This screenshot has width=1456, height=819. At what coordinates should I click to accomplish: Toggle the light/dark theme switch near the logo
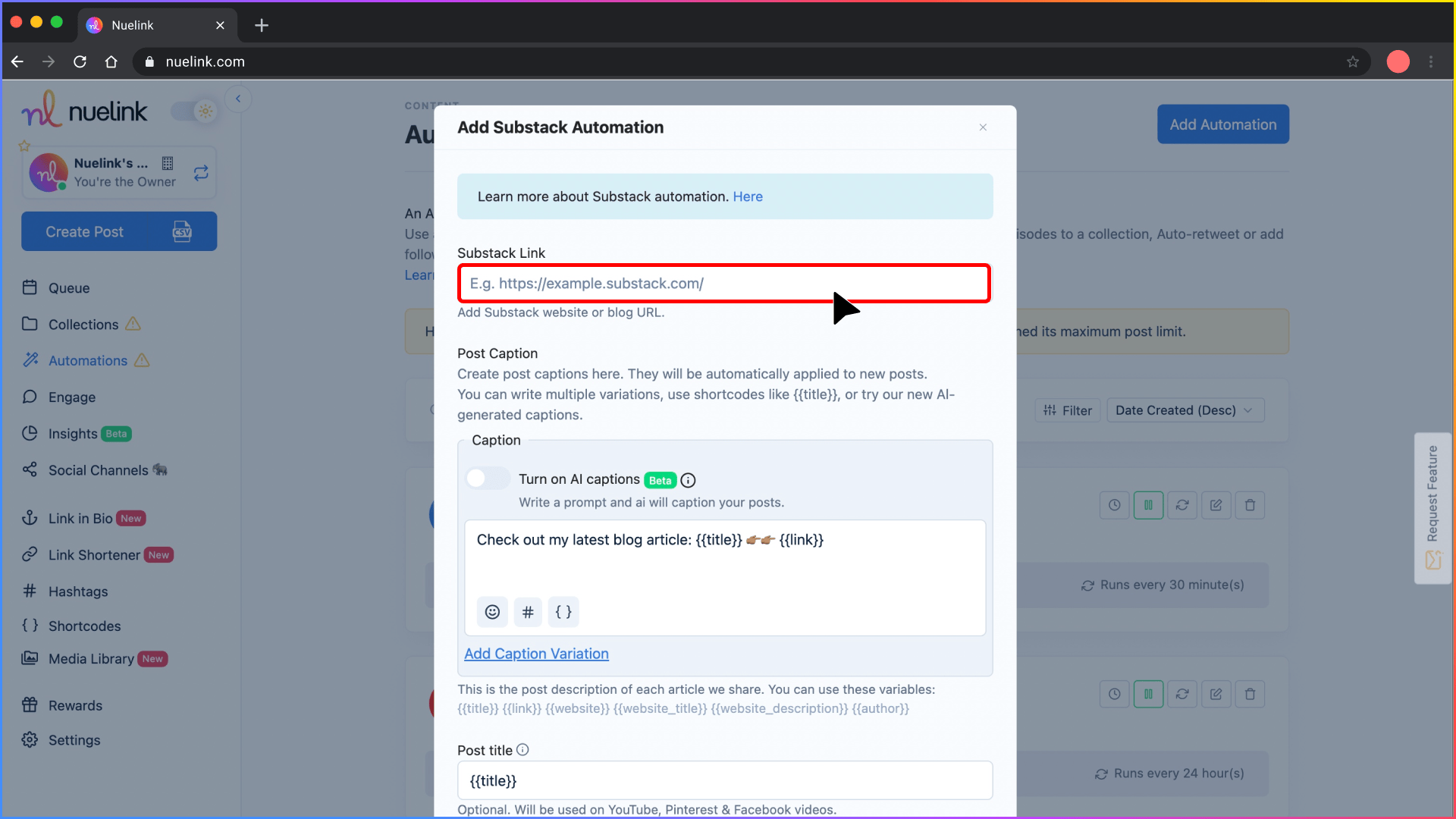pyautogui.click(x=194, y=111)
